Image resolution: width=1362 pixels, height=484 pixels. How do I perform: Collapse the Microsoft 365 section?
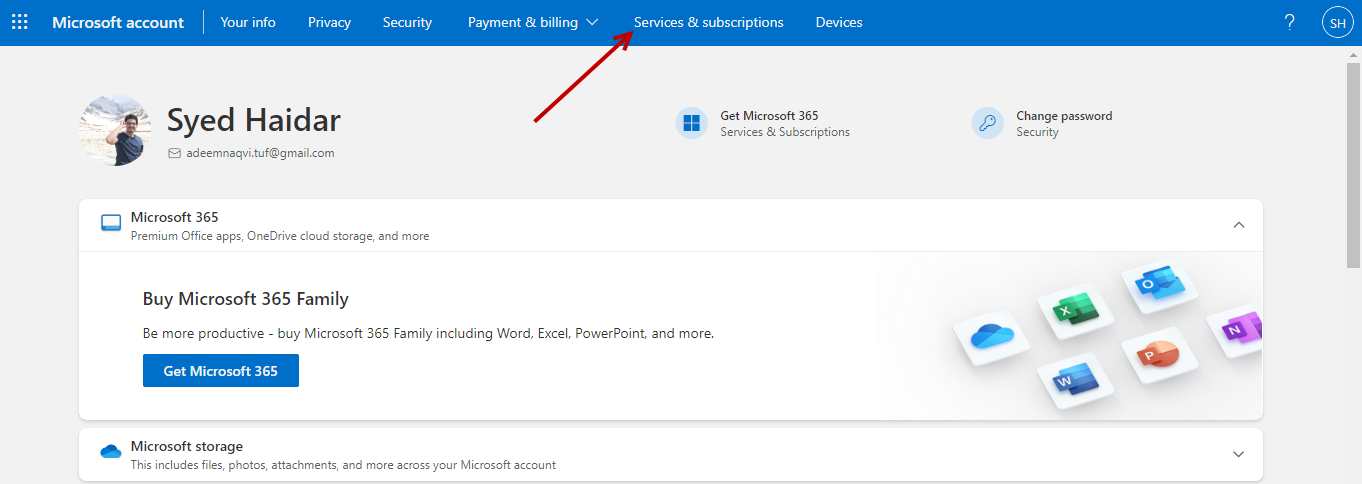pos(1238,225)
